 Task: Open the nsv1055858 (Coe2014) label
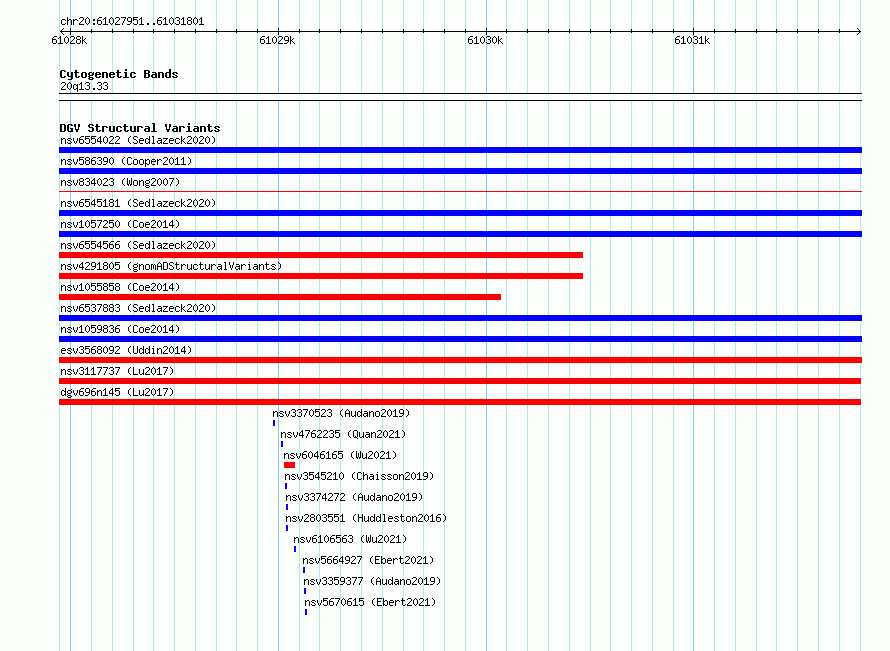coord(120,287)
